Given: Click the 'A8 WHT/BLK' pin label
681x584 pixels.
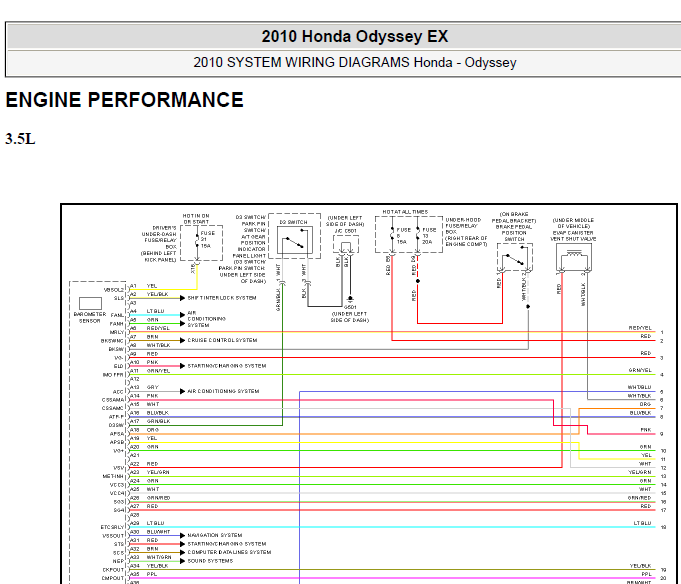Looking at the screenshot, I should pyautogui.click(x=150, y=345).
